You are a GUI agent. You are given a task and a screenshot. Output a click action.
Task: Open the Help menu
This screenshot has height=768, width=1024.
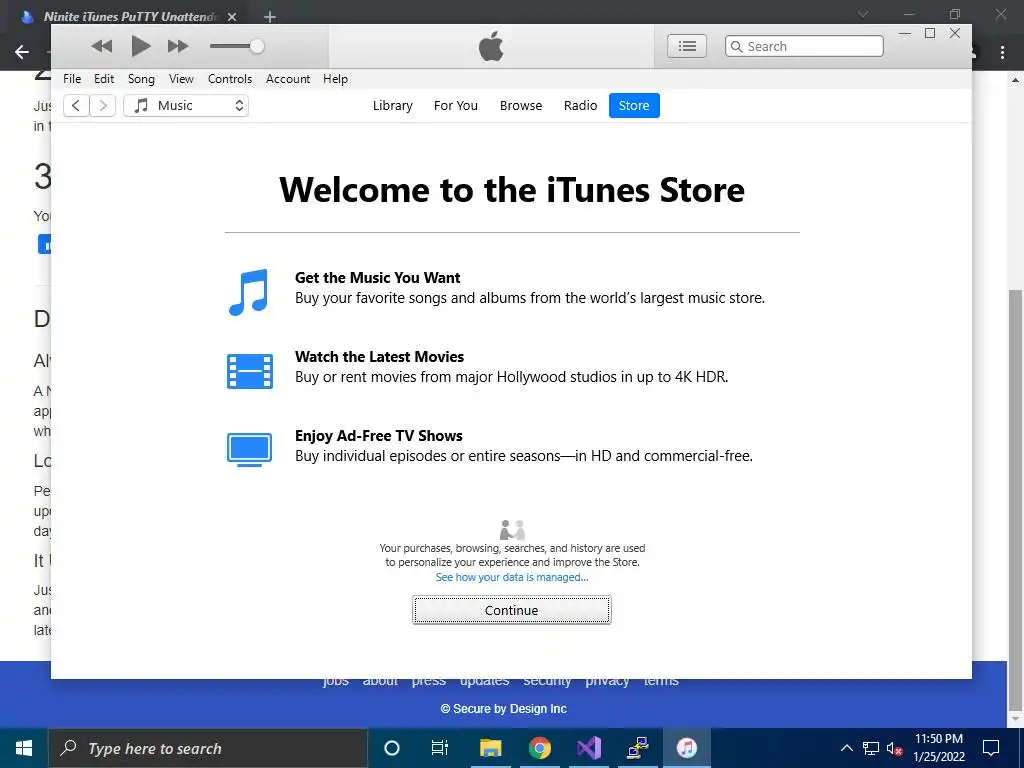[x=335, y=79]
